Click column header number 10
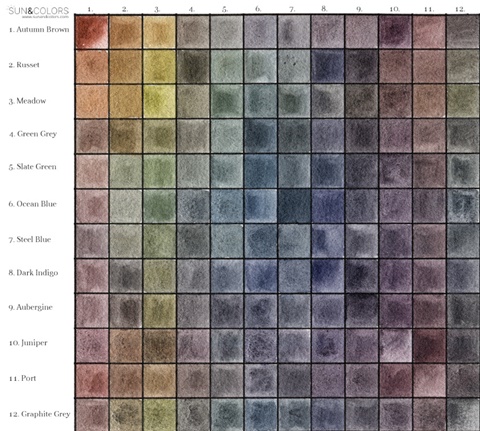Viewport: 480px width, 431px height. 394,9
